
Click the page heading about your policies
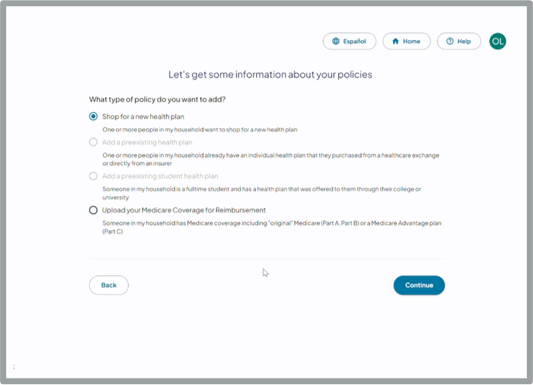click(x=270, y=74)
